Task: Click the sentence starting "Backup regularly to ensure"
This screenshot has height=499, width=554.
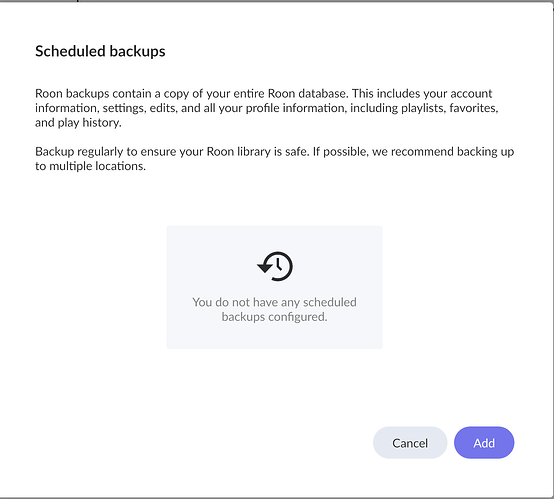Action: (275, 159)
